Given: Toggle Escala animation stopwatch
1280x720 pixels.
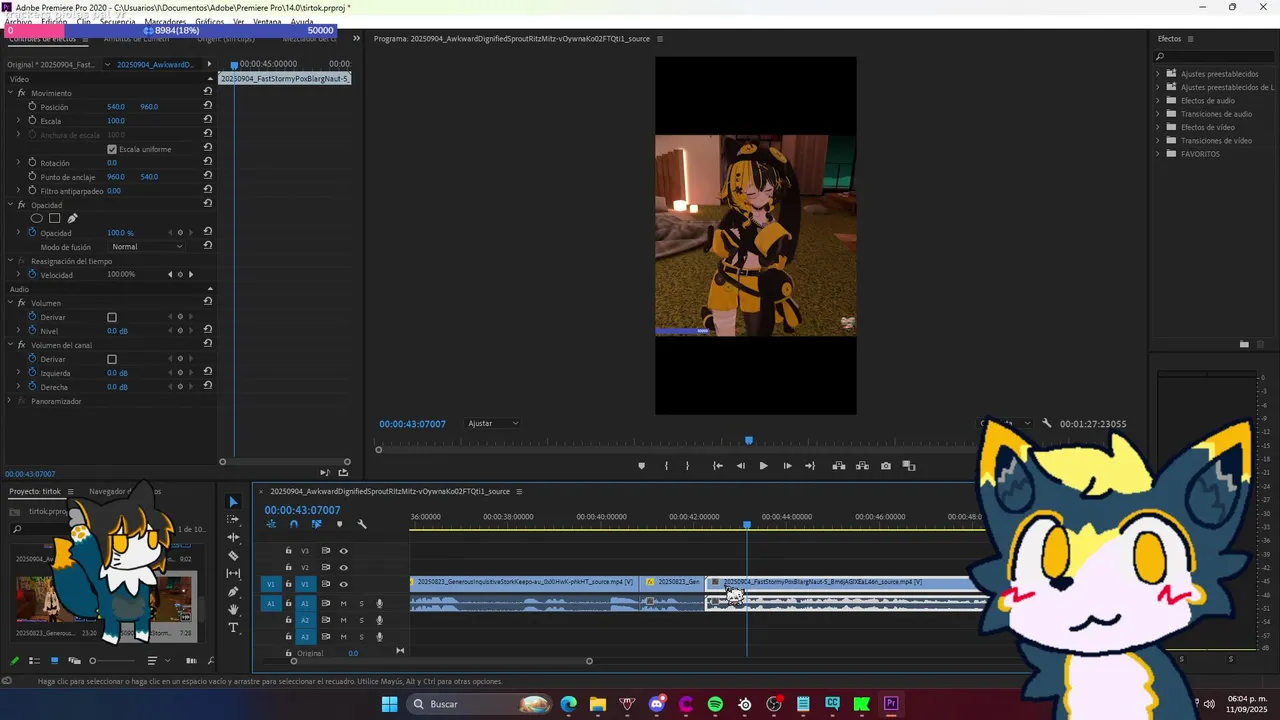Looking at the screenshot, I should (32, 120).
